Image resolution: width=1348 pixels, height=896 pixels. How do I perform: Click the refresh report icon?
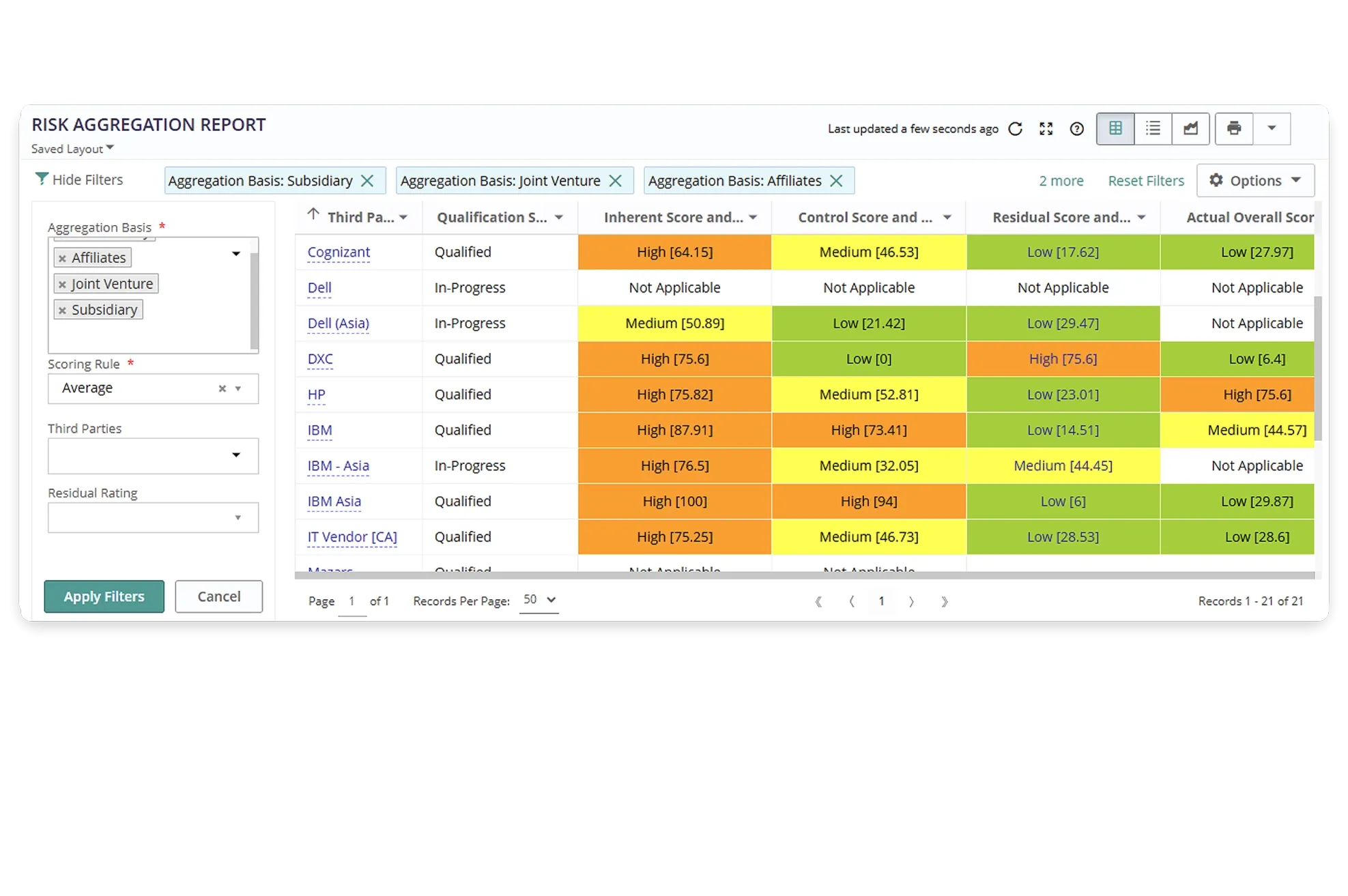click(1015, 129)
